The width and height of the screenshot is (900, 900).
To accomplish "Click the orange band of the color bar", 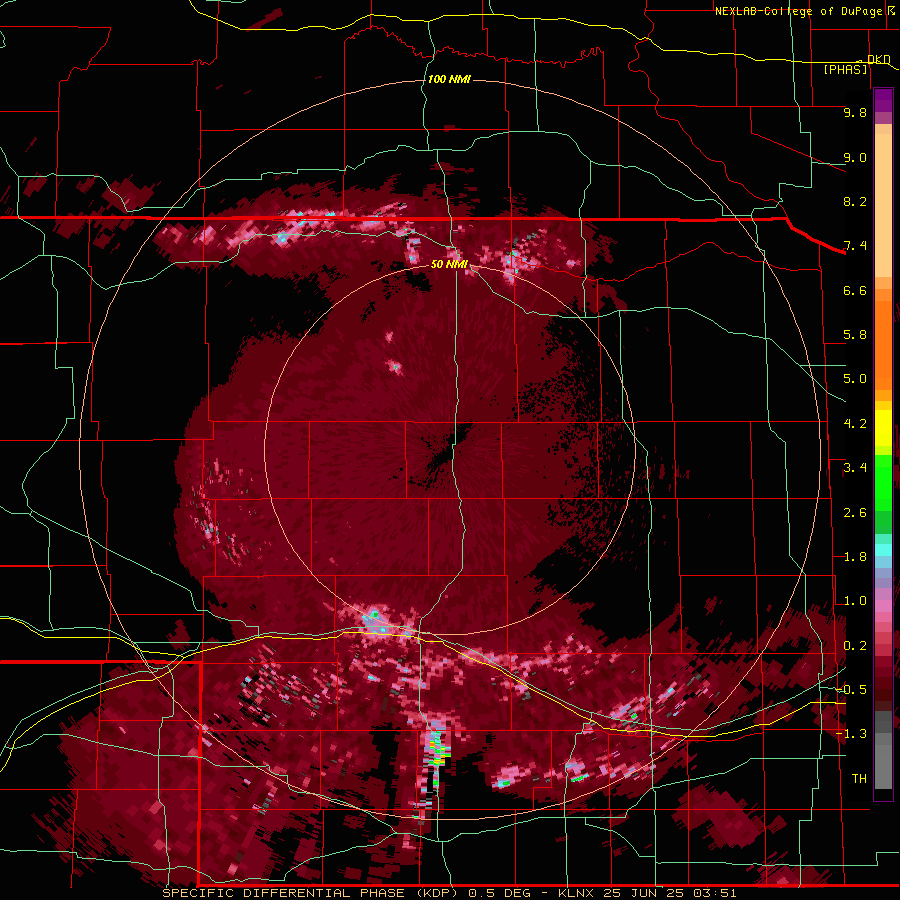I will (883, 344).
